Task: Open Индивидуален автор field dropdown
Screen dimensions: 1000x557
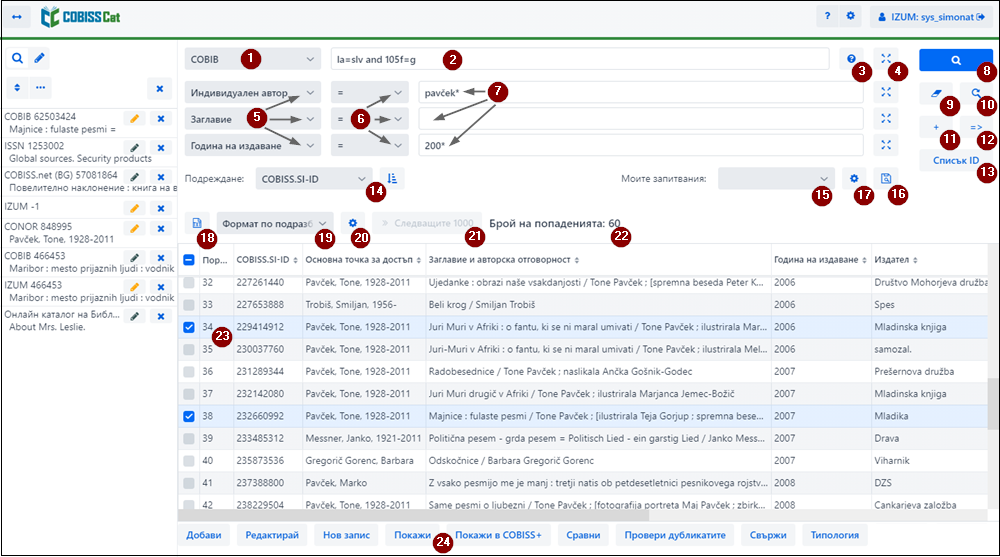Action: [x=253, y=93]
